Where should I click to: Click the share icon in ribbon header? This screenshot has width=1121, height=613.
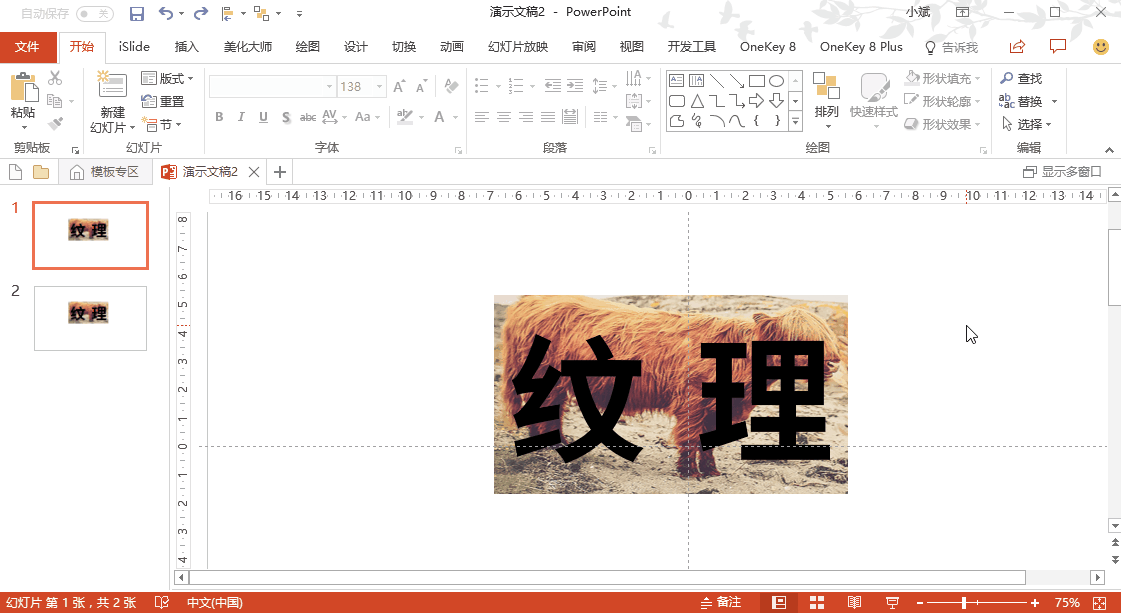1017,47
